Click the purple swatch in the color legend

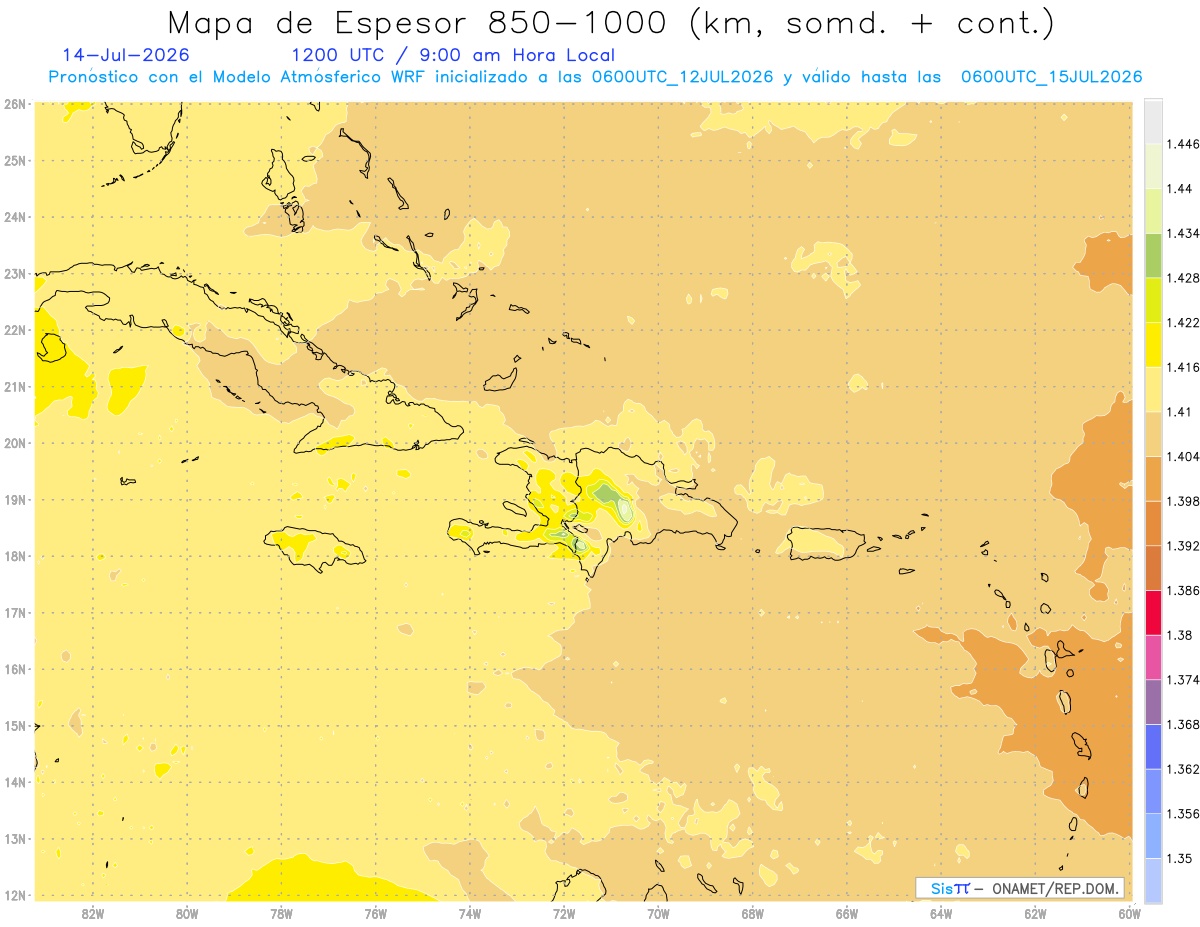(x=1154, y=702)
